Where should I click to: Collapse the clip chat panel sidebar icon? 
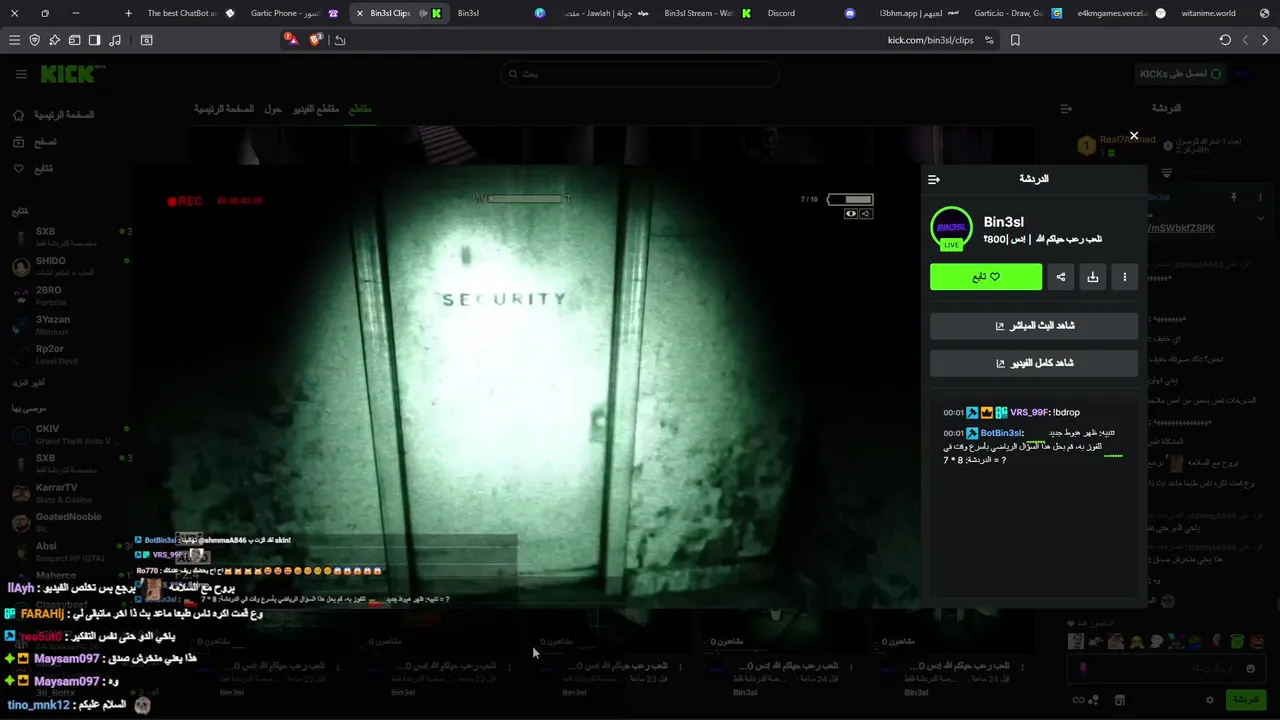(x=934, y=179)
